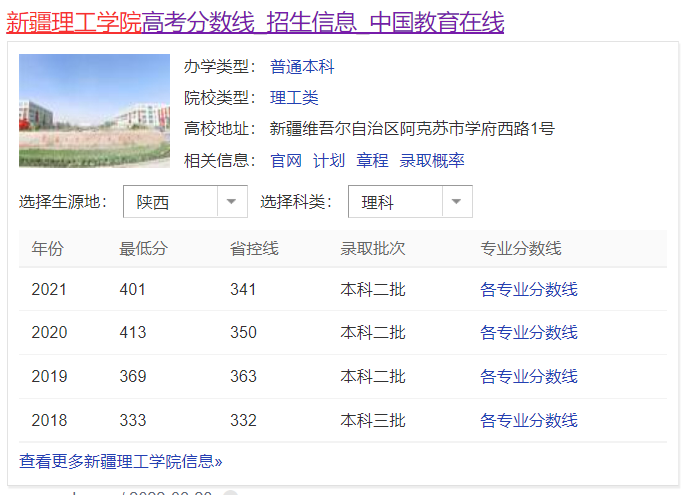690x495 pixels.
Task: Open 各专业分数线 for year 2019
Action: tap(529, 376)
